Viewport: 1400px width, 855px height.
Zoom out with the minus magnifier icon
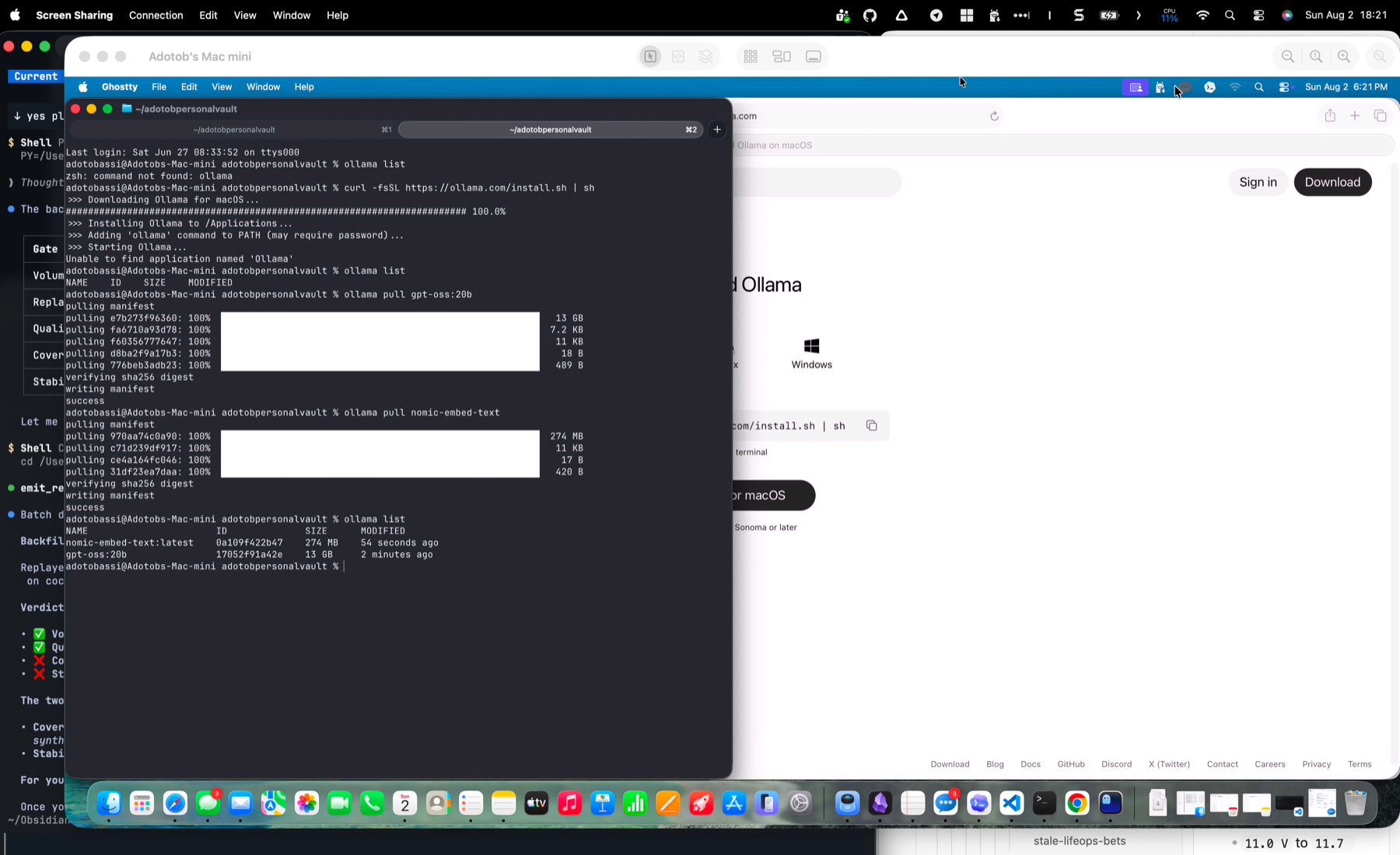[1288, 57]
